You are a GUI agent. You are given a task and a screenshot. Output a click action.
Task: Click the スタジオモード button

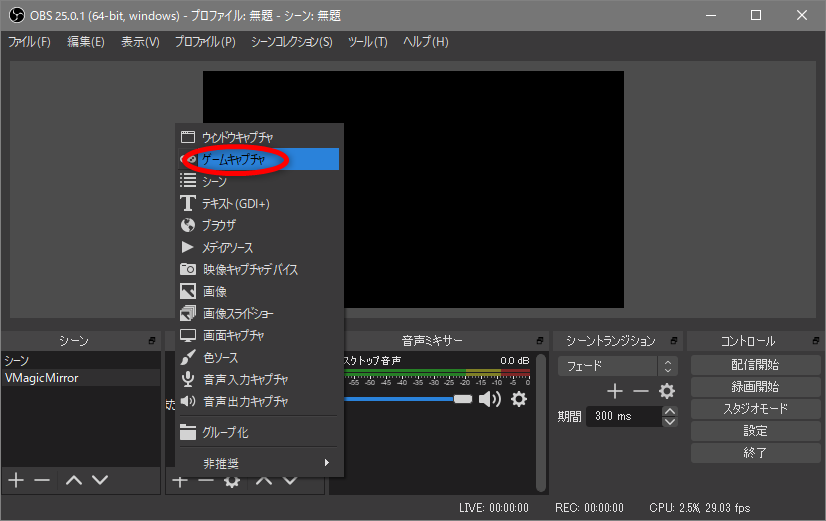pyautogui.click(x=755, y=409)
